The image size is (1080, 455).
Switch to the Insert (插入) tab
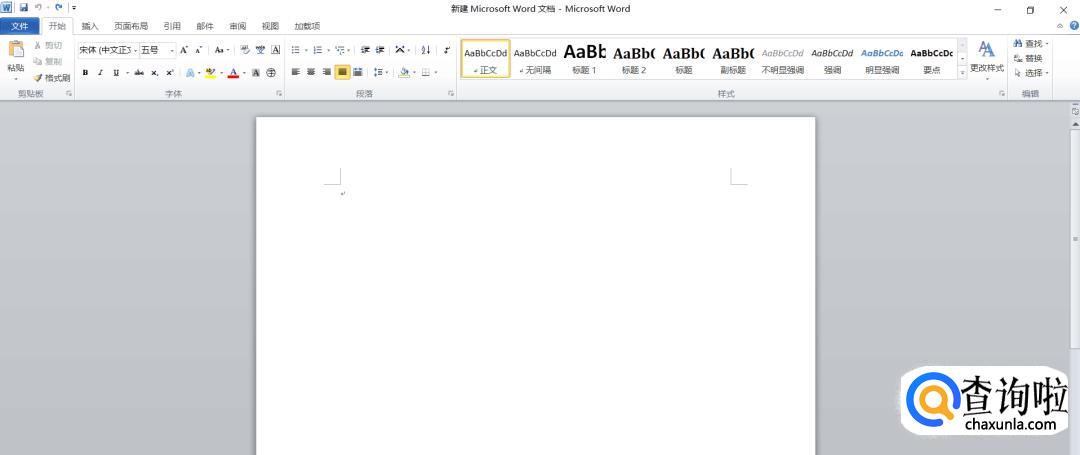[90, 26]
